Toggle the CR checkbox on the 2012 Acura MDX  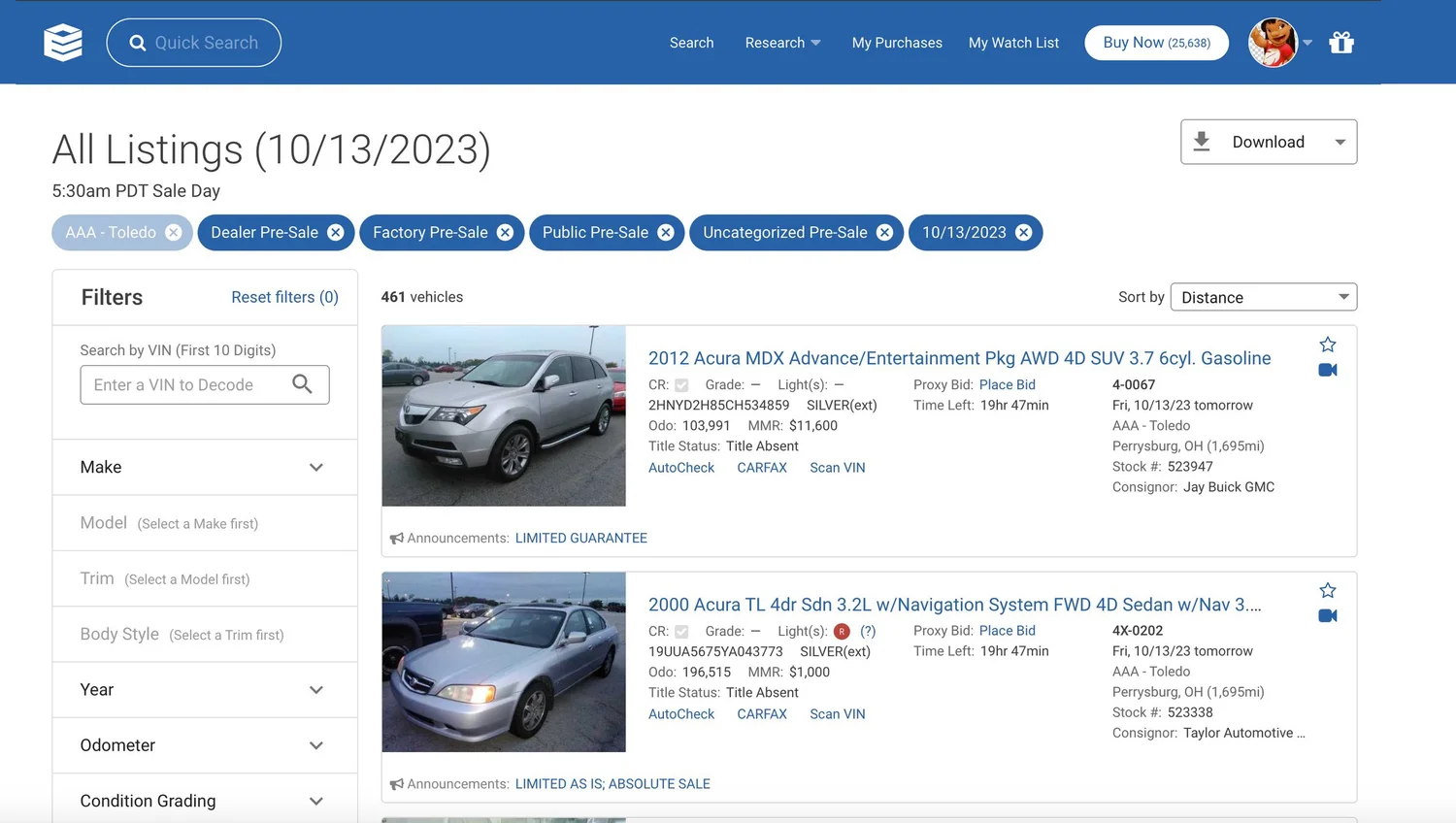681,384
